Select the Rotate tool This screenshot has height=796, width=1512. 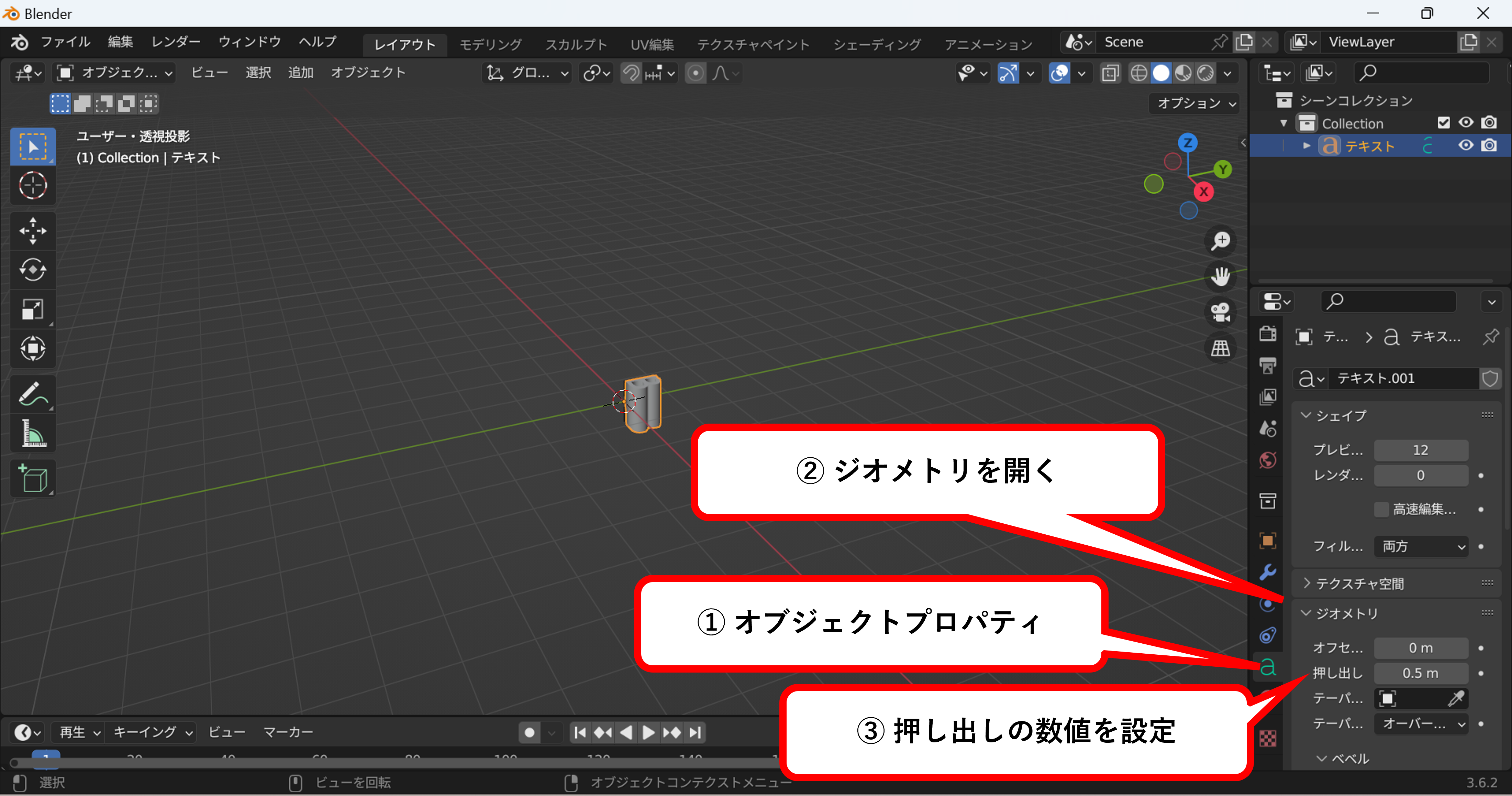click(33, 270)
